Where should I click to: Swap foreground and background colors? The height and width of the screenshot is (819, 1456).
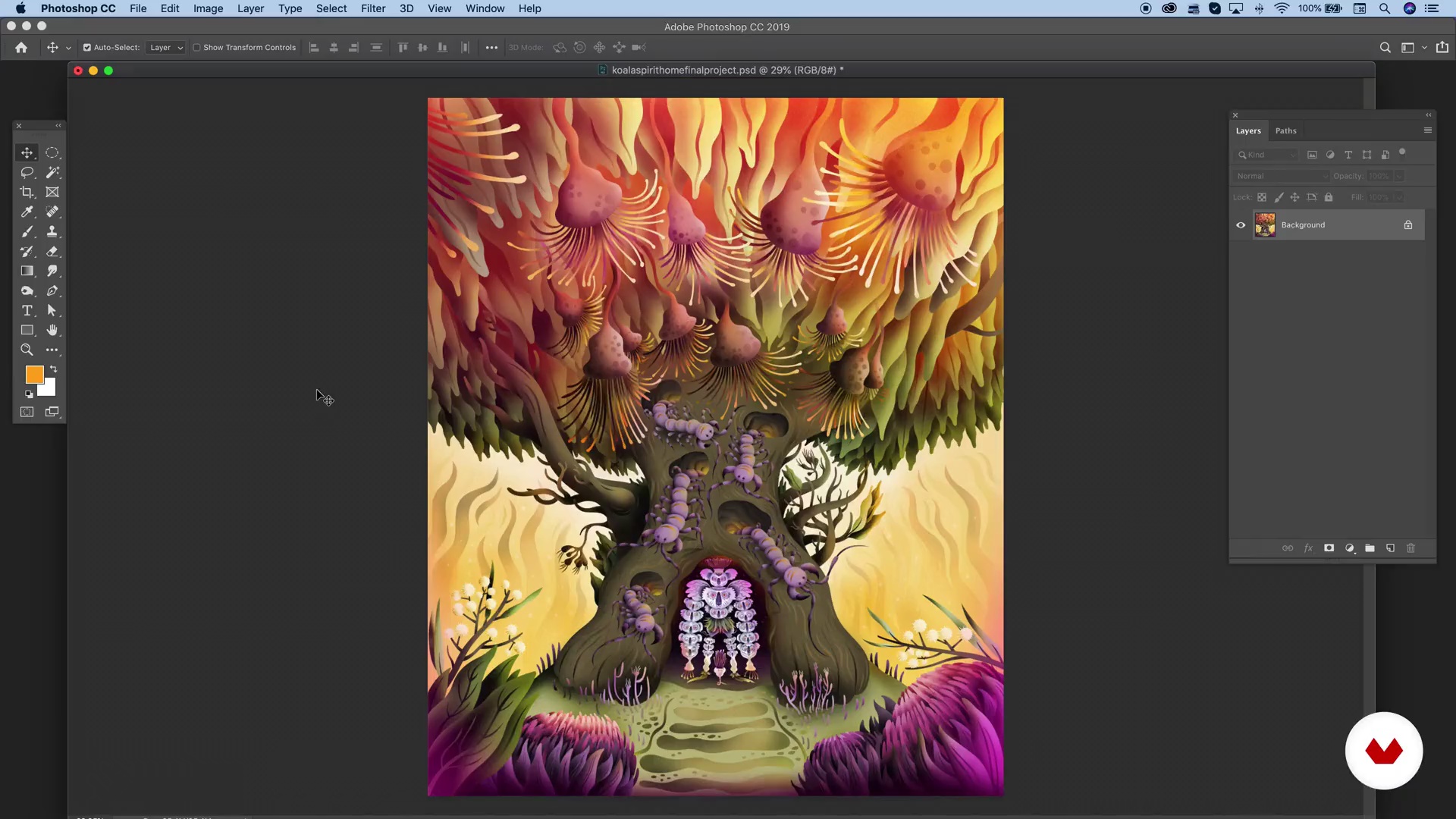pyautogui.click(x=53, y=369)
